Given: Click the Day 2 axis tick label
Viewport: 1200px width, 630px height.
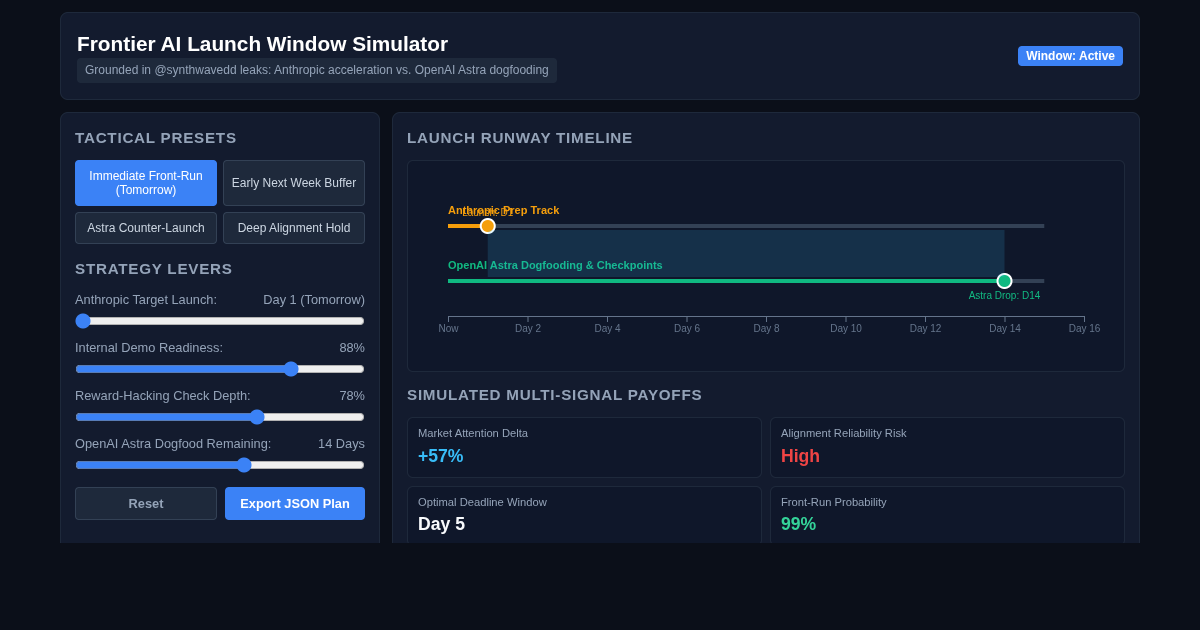Looking at the screenshot, I should (x=528, y=329).
